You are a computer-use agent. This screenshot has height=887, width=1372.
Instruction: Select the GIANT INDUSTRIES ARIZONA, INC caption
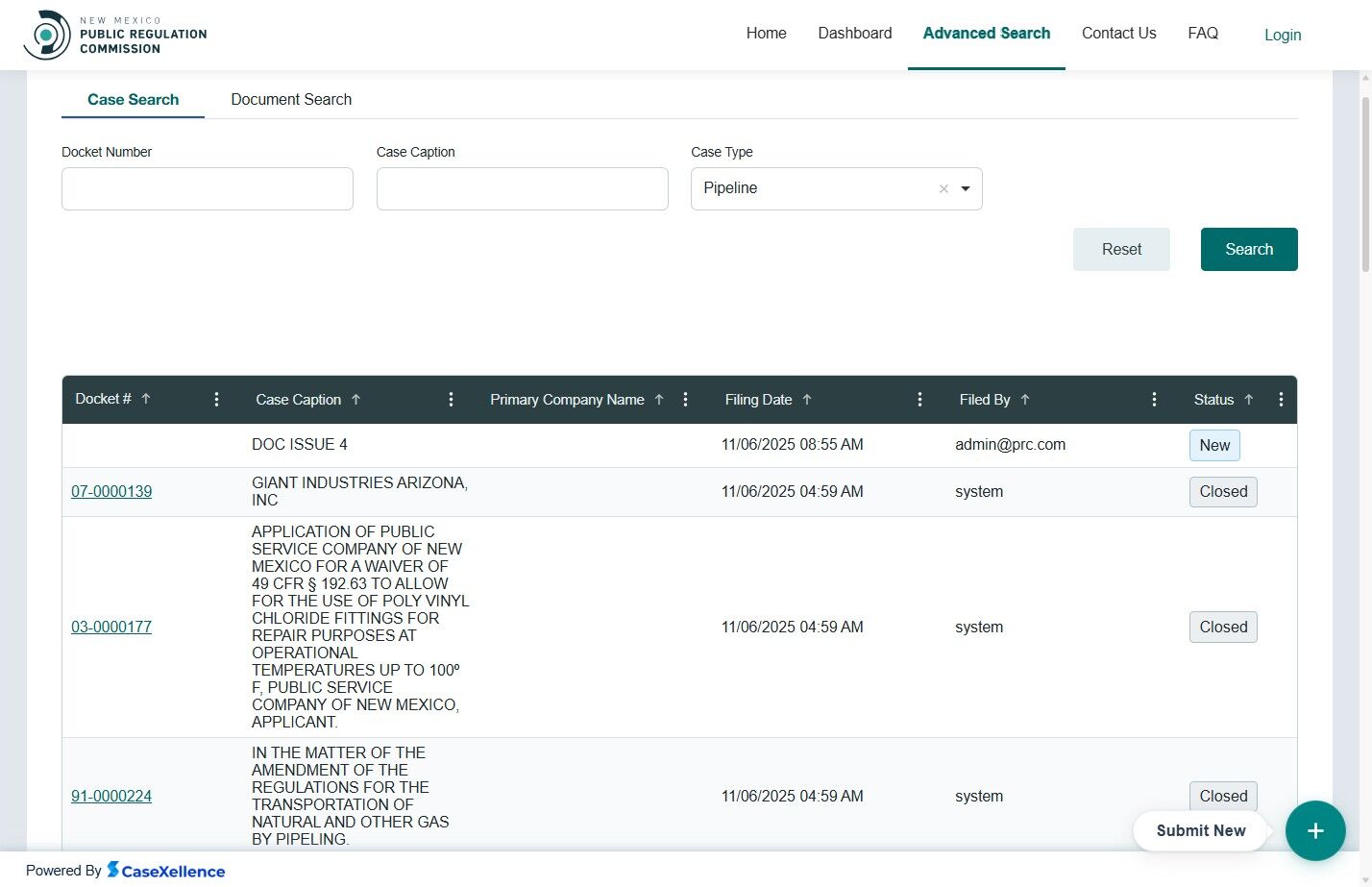tap(359, 492)
